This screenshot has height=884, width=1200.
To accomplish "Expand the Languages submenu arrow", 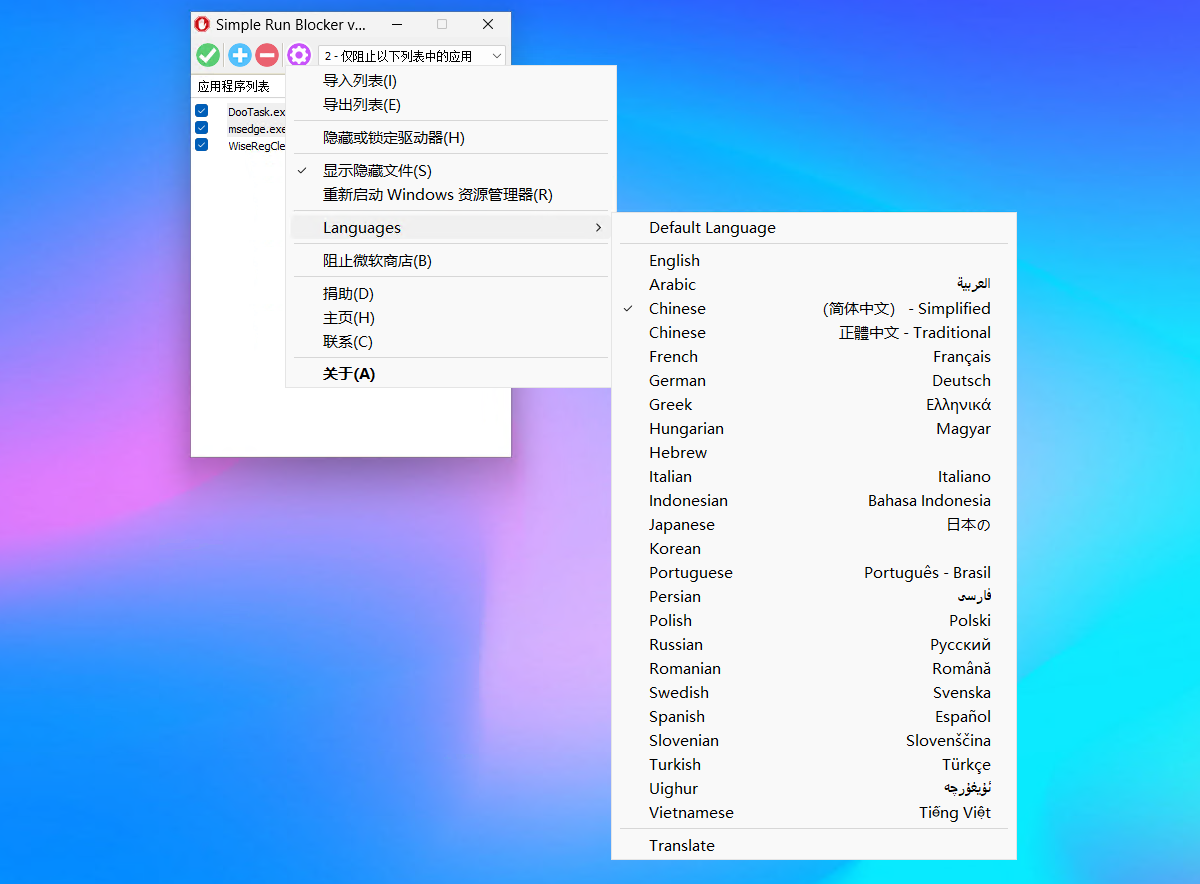I will (598, 228).
